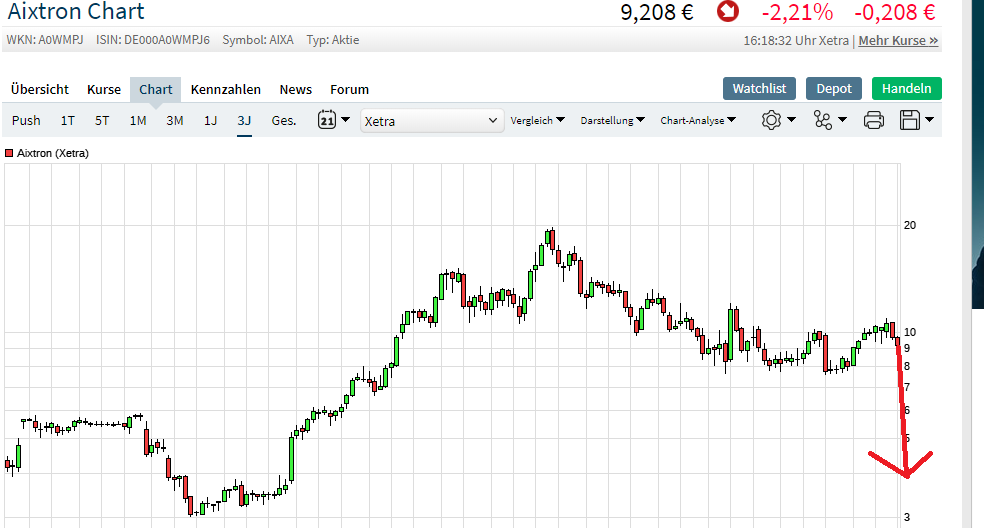Select the 3J time range
Image resolution: width=984 pixels, height=528 pixels.
pyautogui.click(x=244, y=120)
